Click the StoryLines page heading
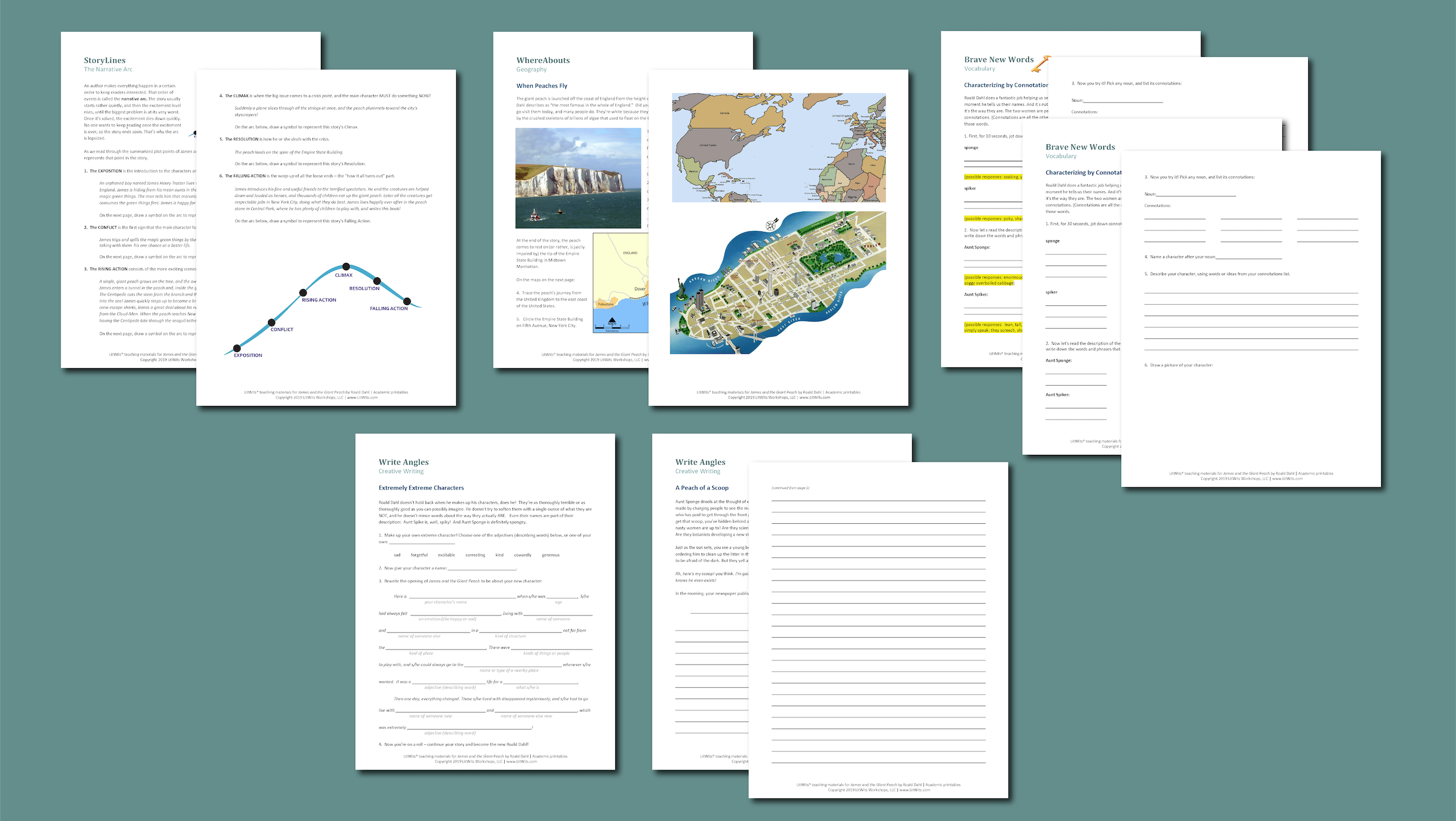The image size is (1456, 821). [105, 60]
